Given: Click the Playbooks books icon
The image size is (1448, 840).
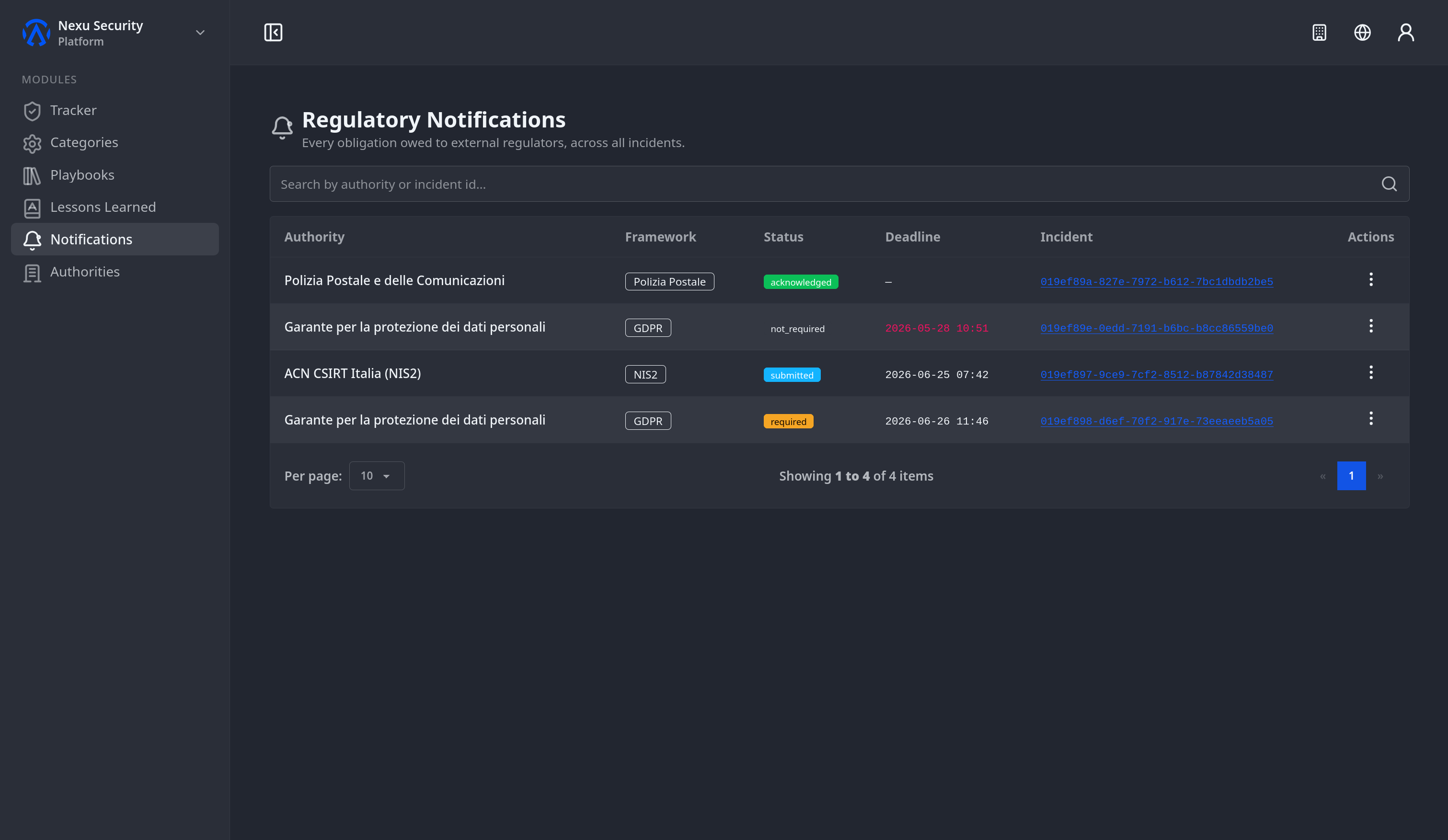Looking at the screenshot, I should 32,176.
